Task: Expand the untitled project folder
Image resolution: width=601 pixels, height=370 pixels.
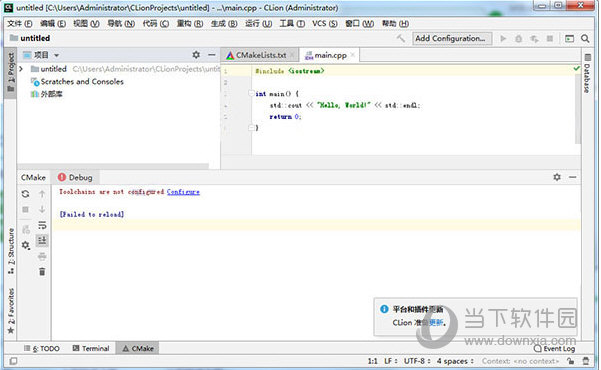Action: tap(21, 69)
